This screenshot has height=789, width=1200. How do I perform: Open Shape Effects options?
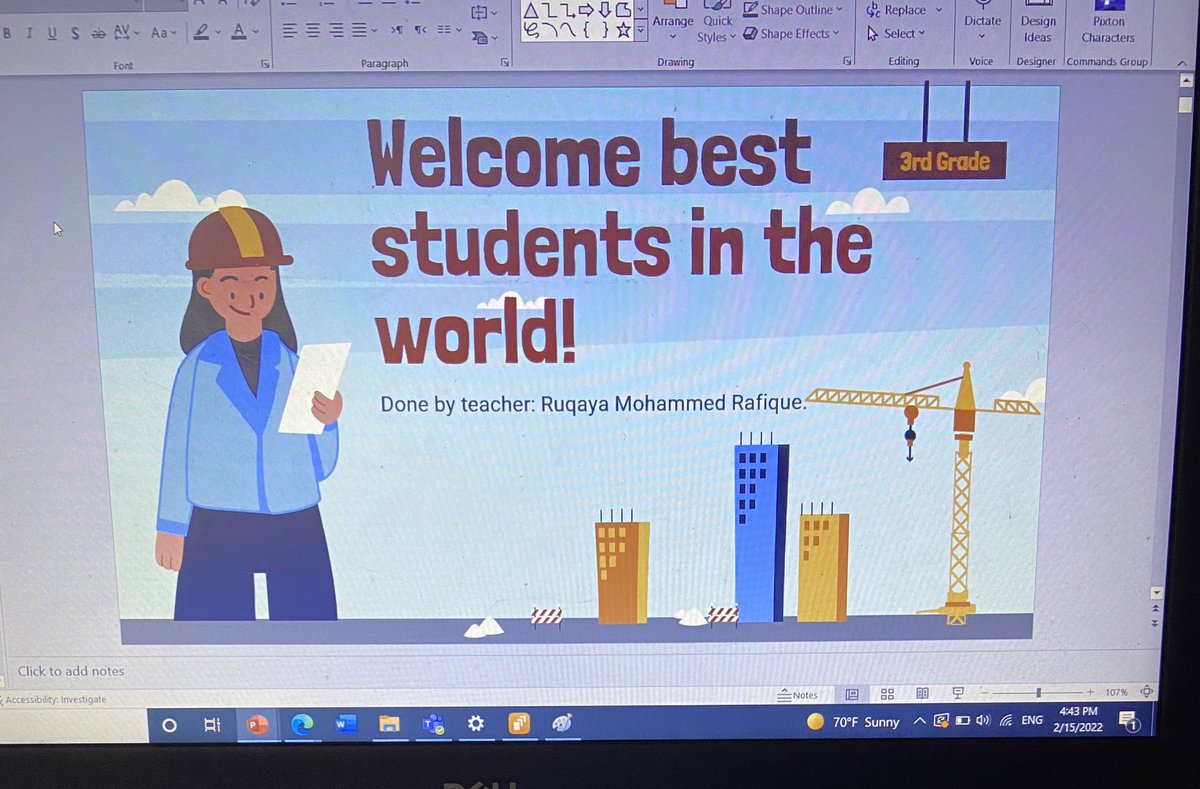point(792,33)
